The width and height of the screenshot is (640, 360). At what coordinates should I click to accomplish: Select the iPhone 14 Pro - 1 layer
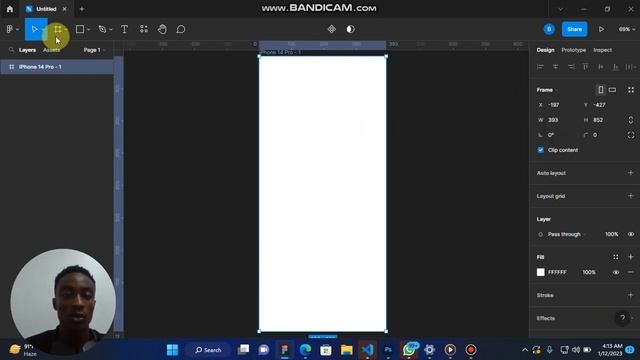(x=57, y=67)
